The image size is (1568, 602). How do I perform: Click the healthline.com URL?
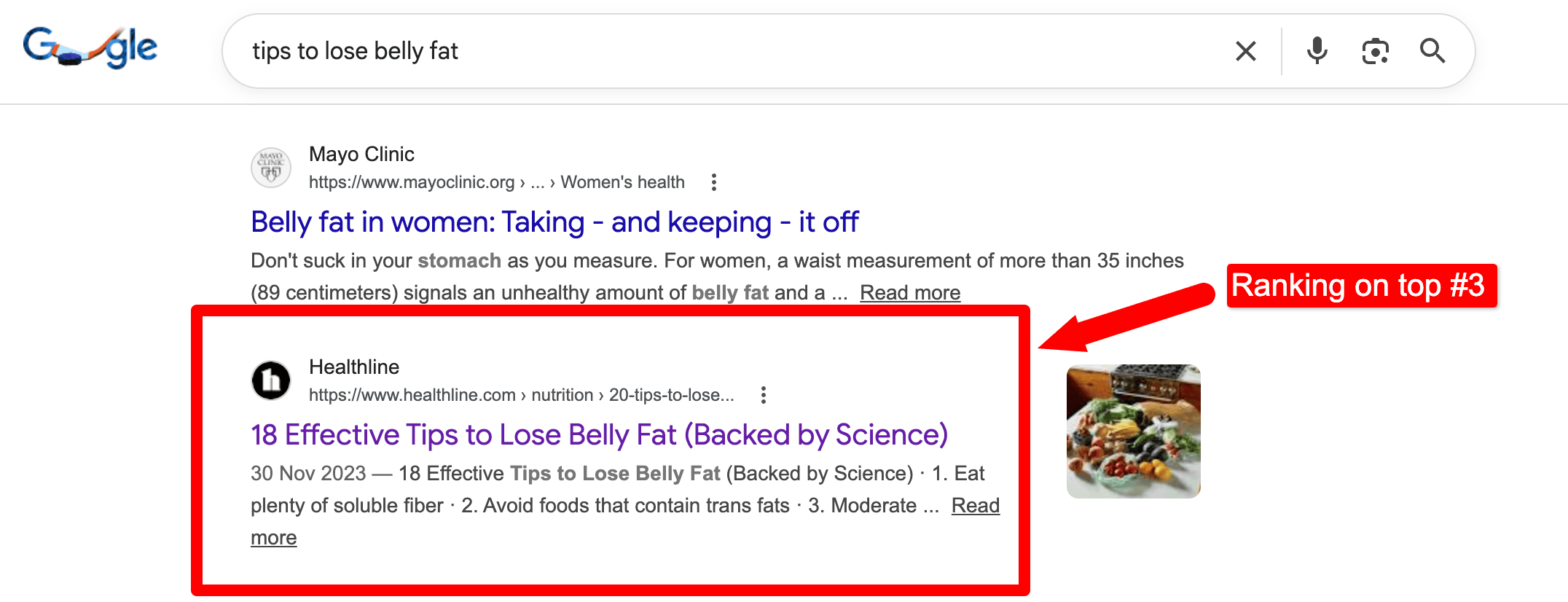pyautogui.click(x=412, y=395)
